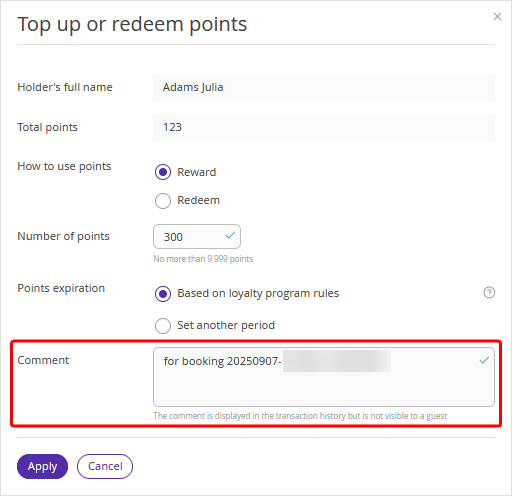Click the green checkmark in the comment box
This screenshot has height=496, width=512.
coord(484,360)
